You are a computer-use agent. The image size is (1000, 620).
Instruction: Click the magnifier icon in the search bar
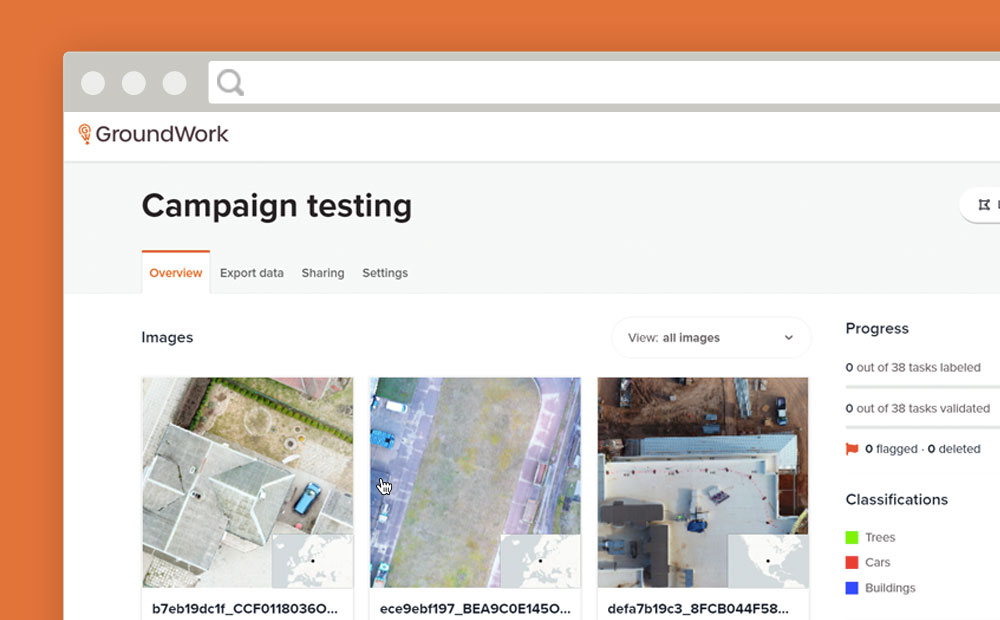point(230,82)
